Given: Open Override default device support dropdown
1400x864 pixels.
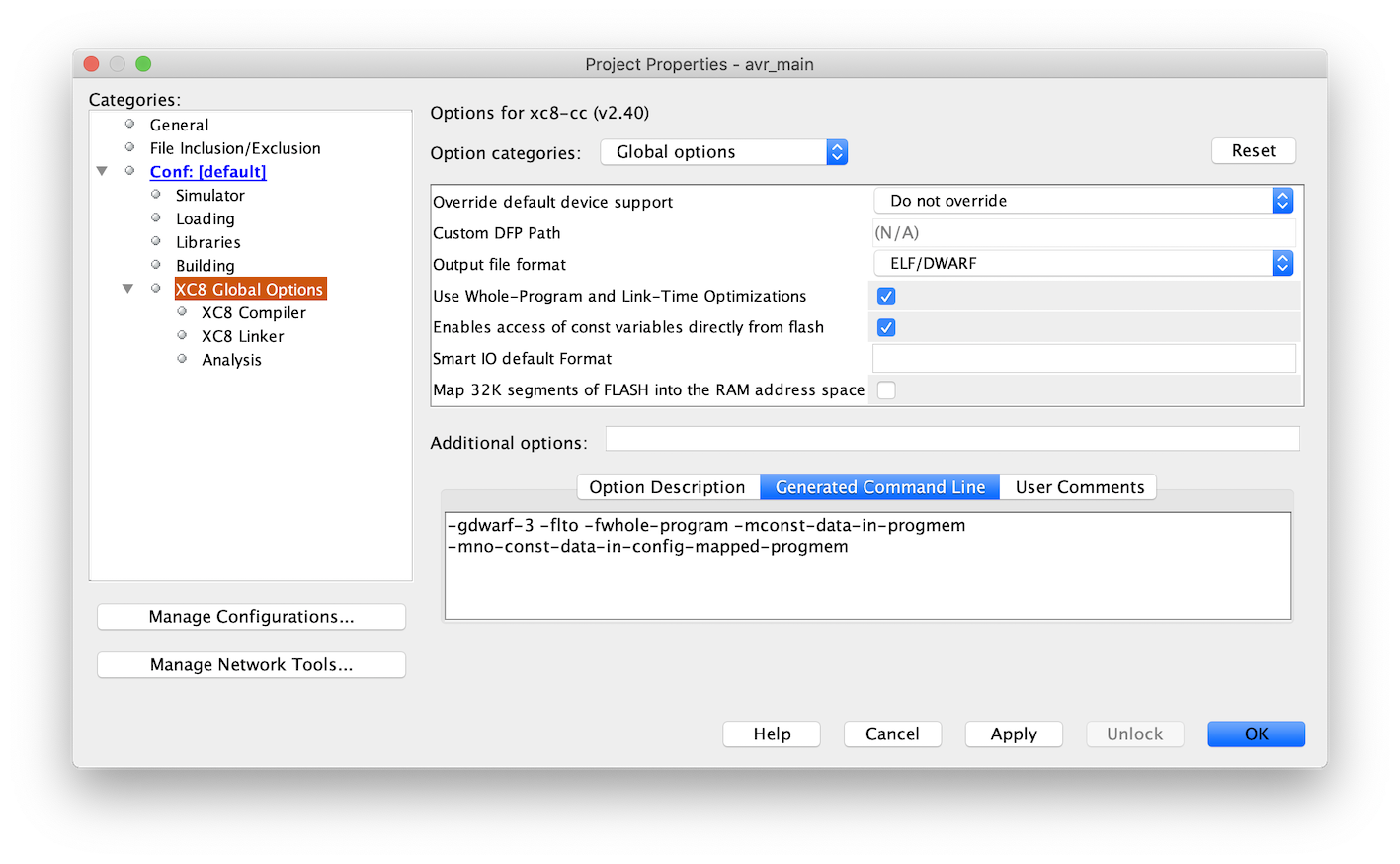Looking at the screenshot, I should (1083, 201).
